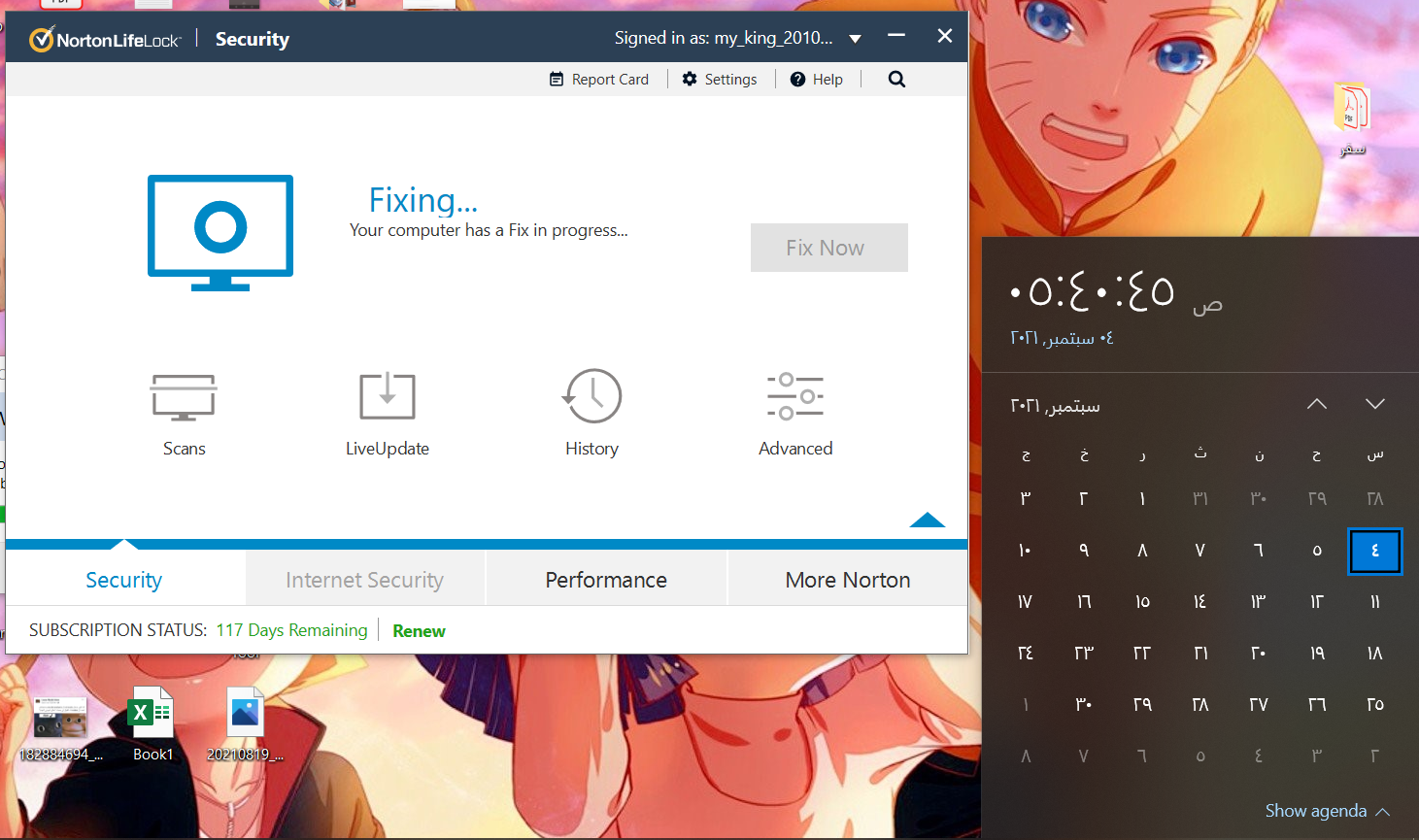Open Norton Settings
Screen dimensions: 1419x840
720,80
